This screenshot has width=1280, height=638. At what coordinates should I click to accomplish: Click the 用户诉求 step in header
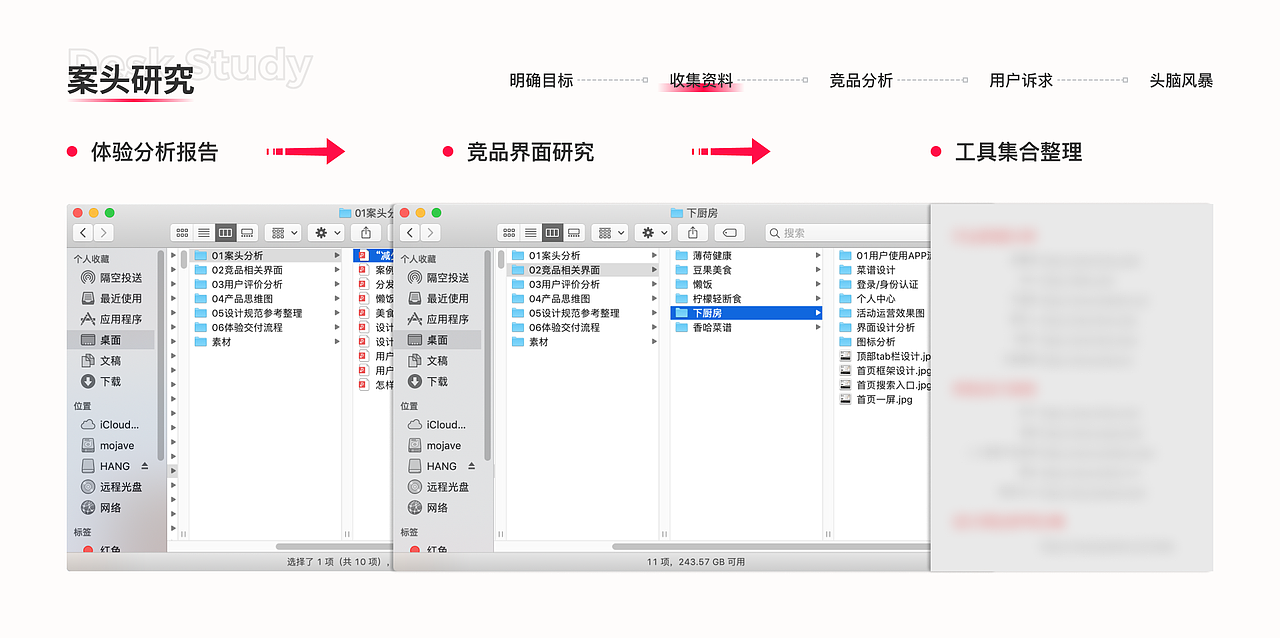tap(1021, 80)
